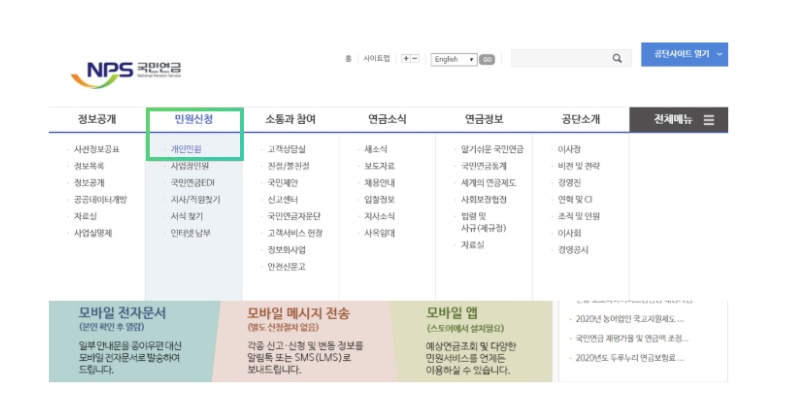Image resolution: width=791 pixels, height=395 pixels.
Task: Select 고객서비스 현장 submenu item
Action: pyautogui.click(x=295, y=233)
